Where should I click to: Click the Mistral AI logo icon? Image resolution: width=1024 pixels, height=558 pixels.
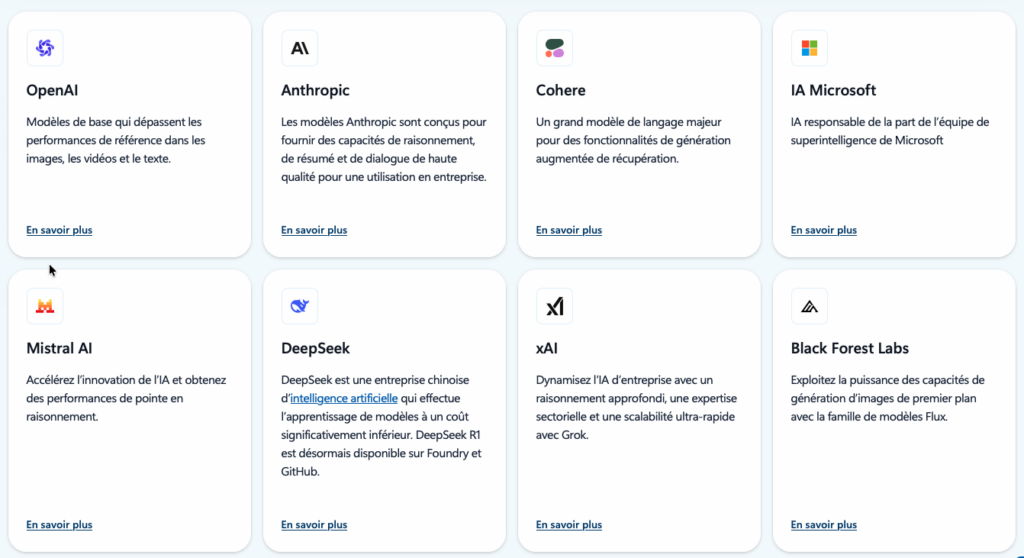tap(45, 306)
